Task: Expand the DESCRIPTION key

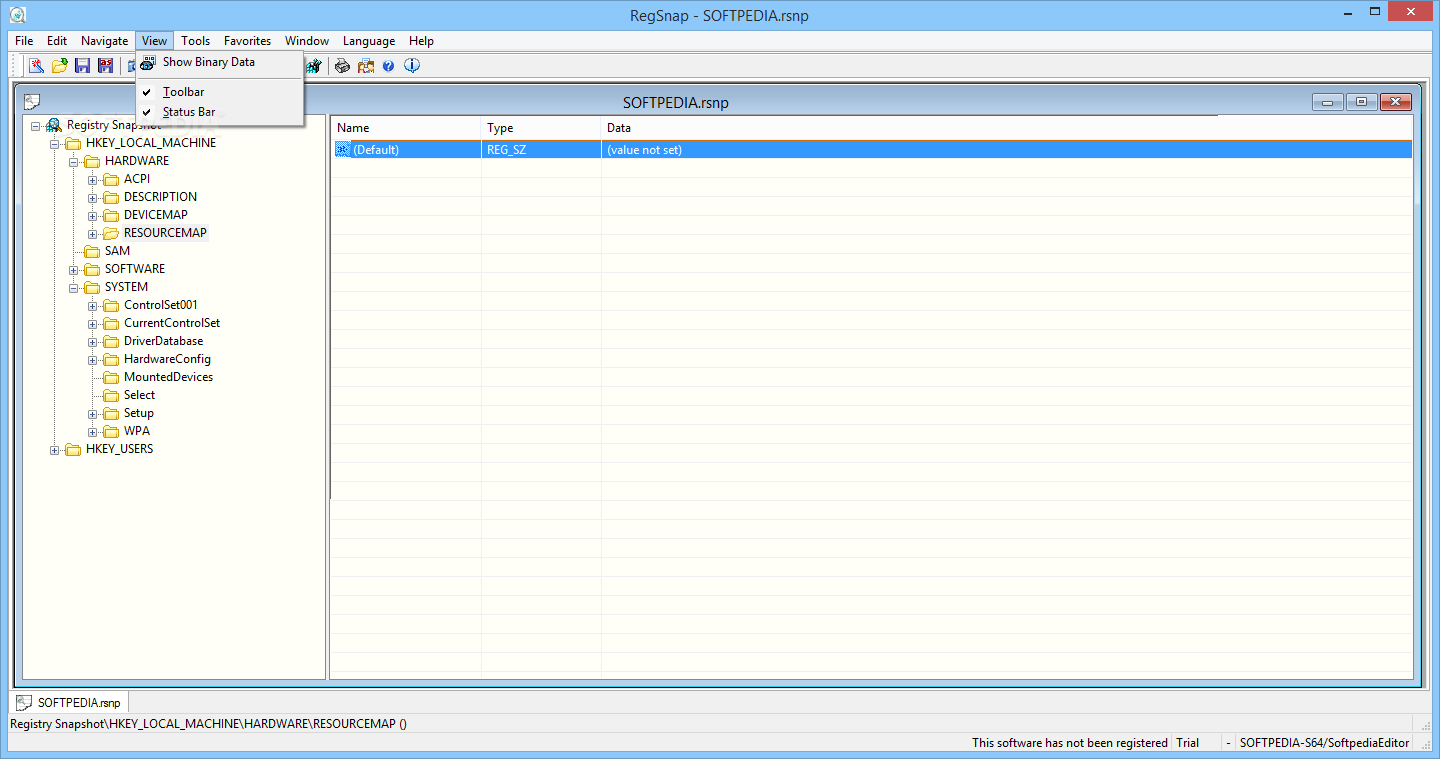Action: tap(93, 198)
